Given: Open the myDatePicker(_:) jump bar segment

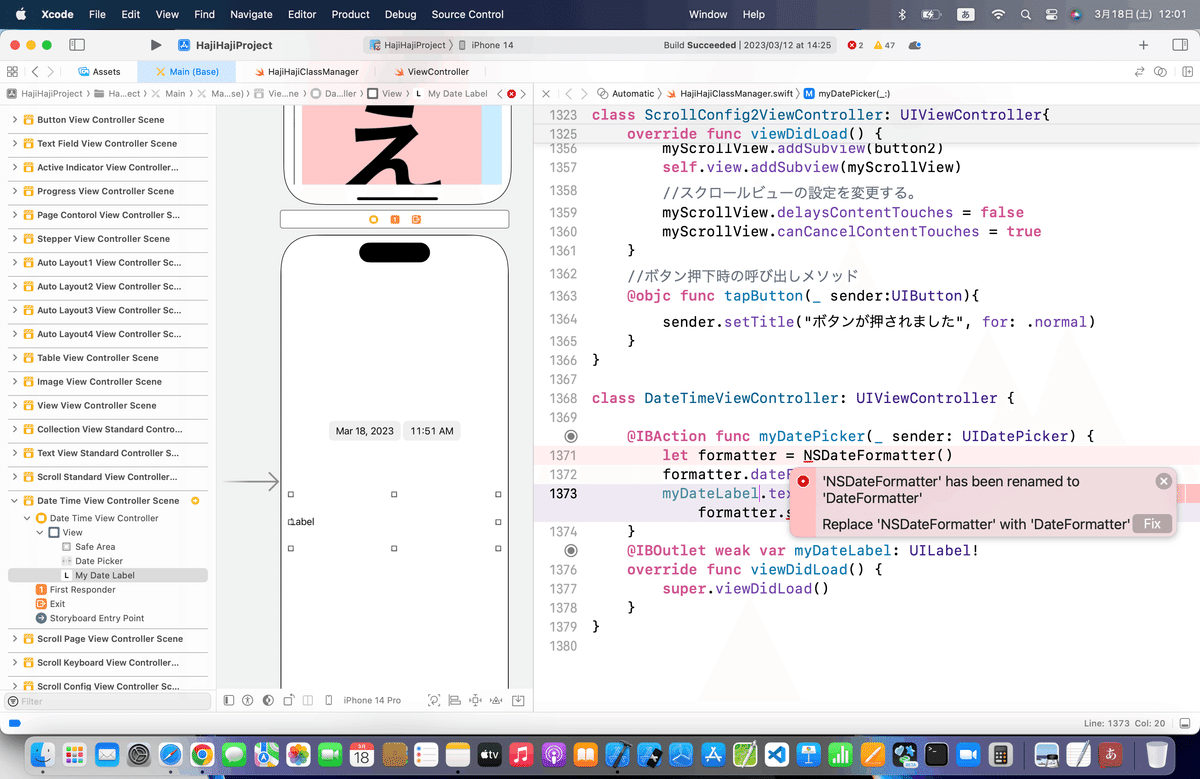Looking at the screenshot, I should [846, 93].
